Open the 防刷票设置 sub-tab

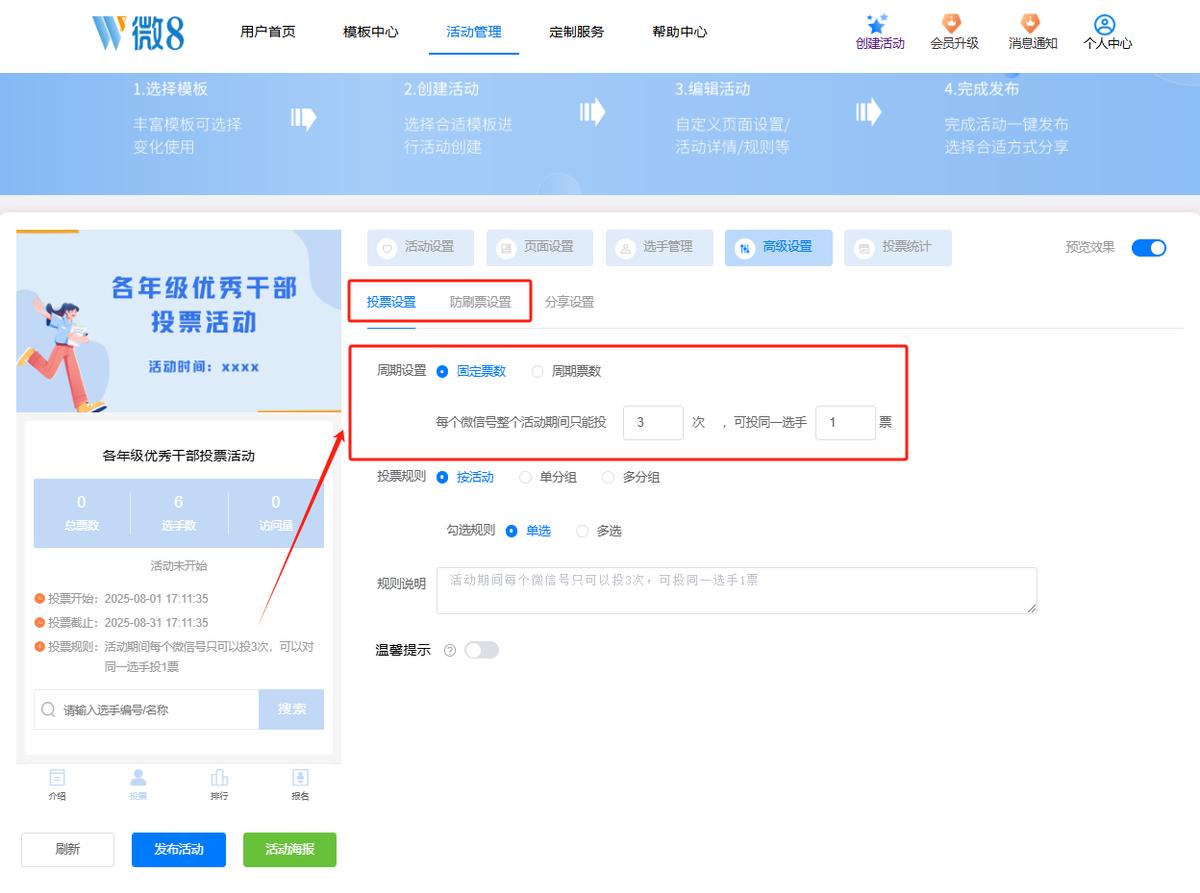pos(480,302)
